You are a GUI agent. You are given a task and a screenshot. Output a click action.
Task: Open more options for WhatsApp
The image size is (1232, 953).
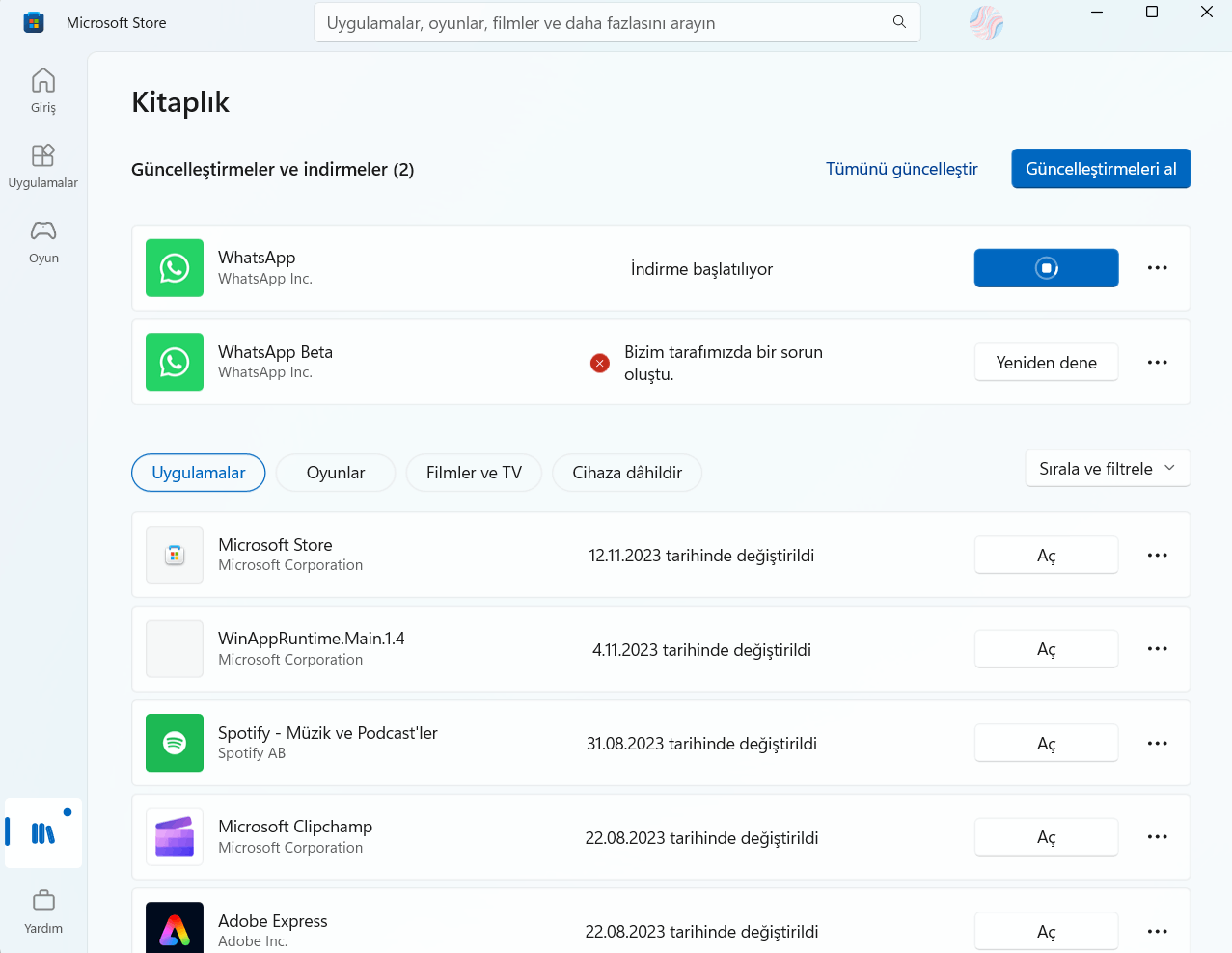pyautogui.click(x=1158, y=268)
